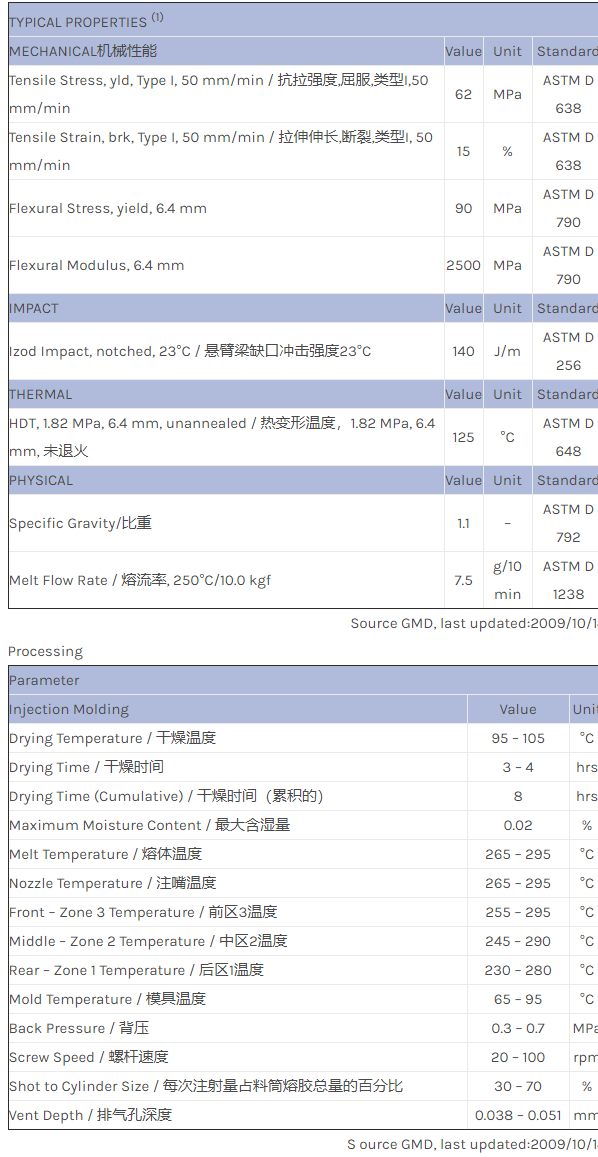
Task: Select the Flexural Modulus 2500 value
Action: tap(464, 265)
